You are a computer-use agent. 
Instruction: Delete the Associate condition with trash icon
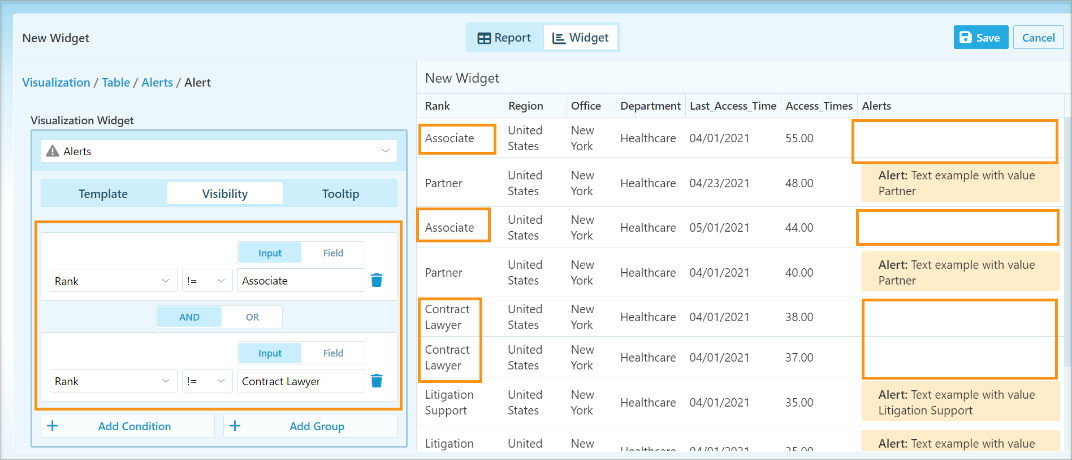point(376,280)
